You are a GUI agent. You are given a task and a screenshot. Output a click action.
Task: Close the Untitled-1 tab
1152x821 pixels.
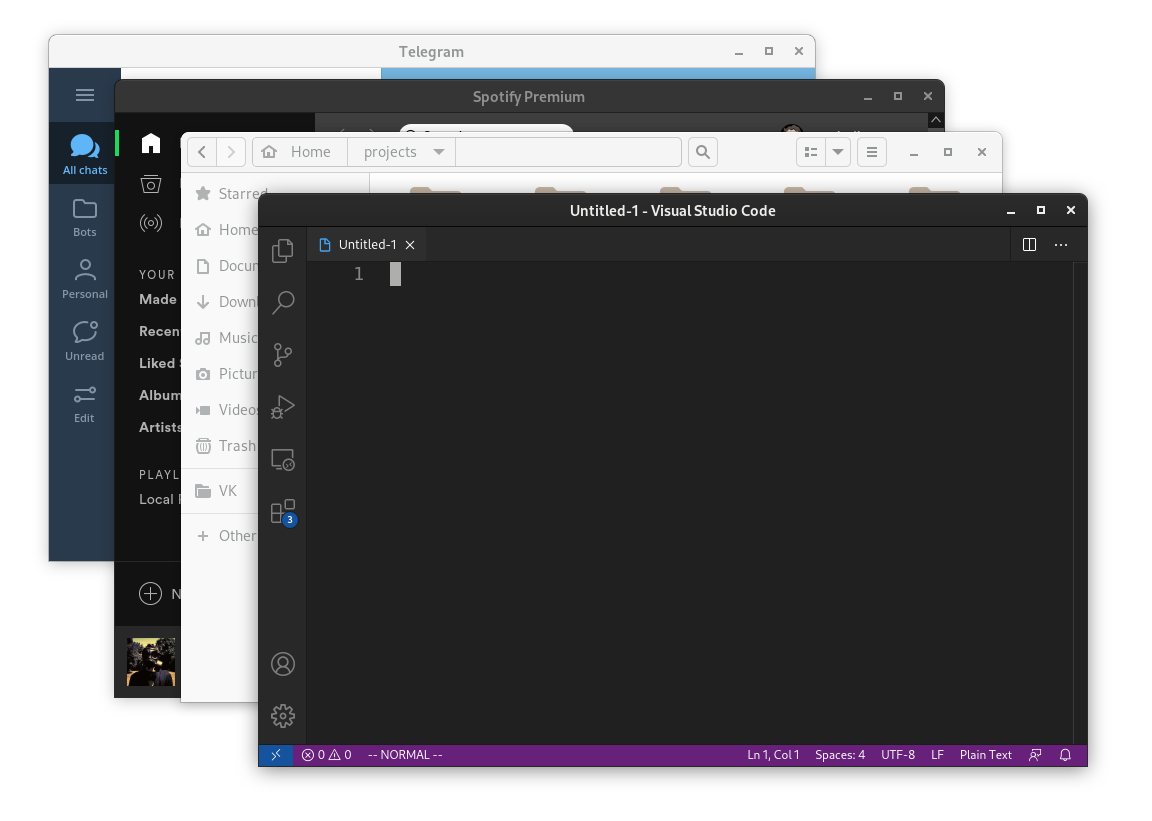[x=410, y=245]
